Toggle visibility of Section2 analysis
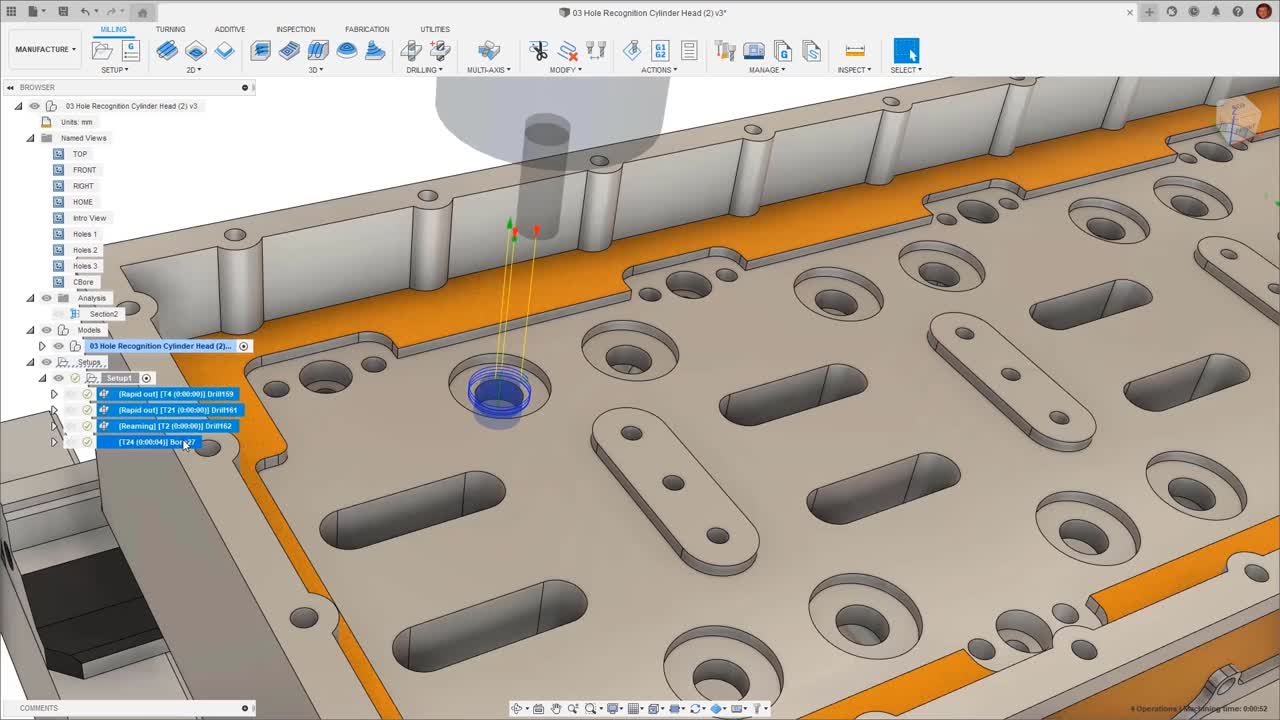Viewport: 1280px width, 720px height. tap(58, 314)
